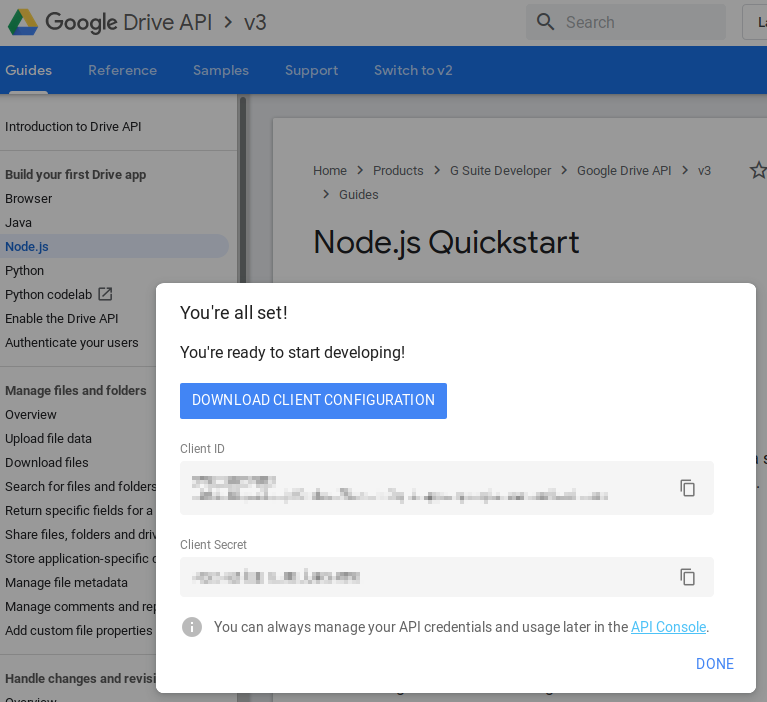The height and width of the screenshot is (702, 767).
Task: Select Browser quickstart in sidebar
Action: [28, 199]
